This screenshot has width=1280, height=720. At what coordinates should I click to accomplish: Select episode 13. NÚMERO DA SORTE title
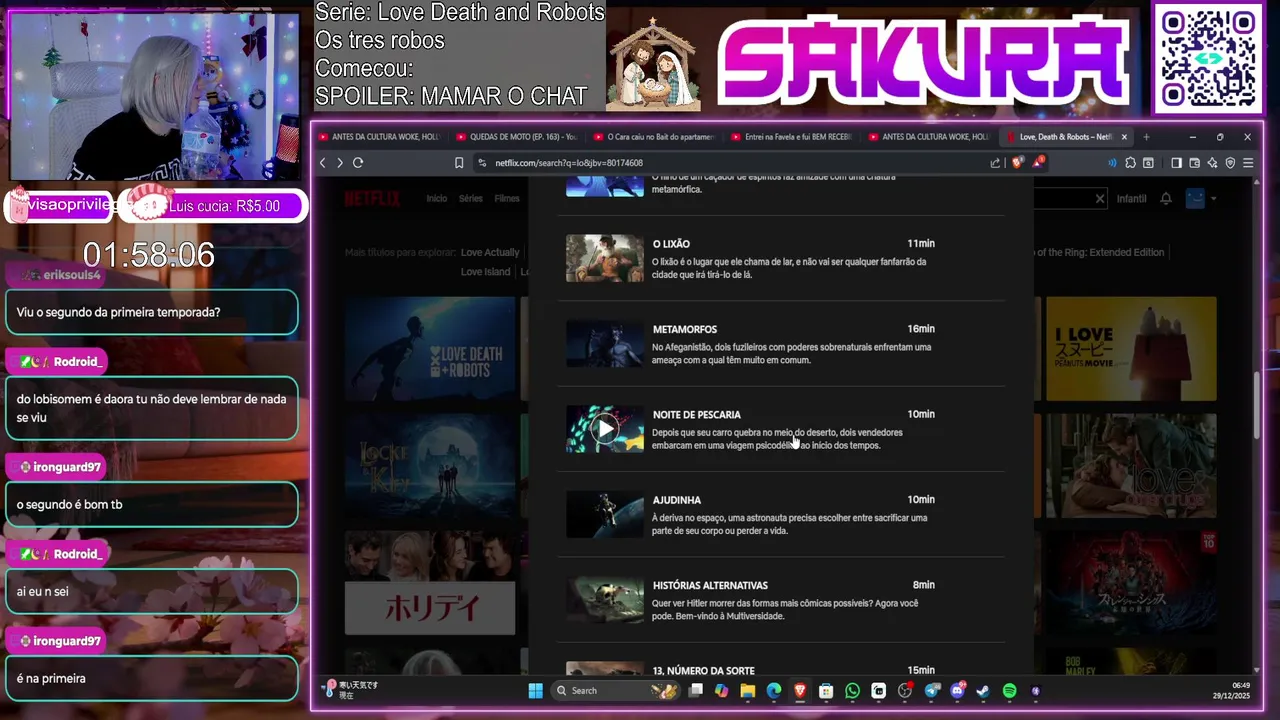point(704,670)
